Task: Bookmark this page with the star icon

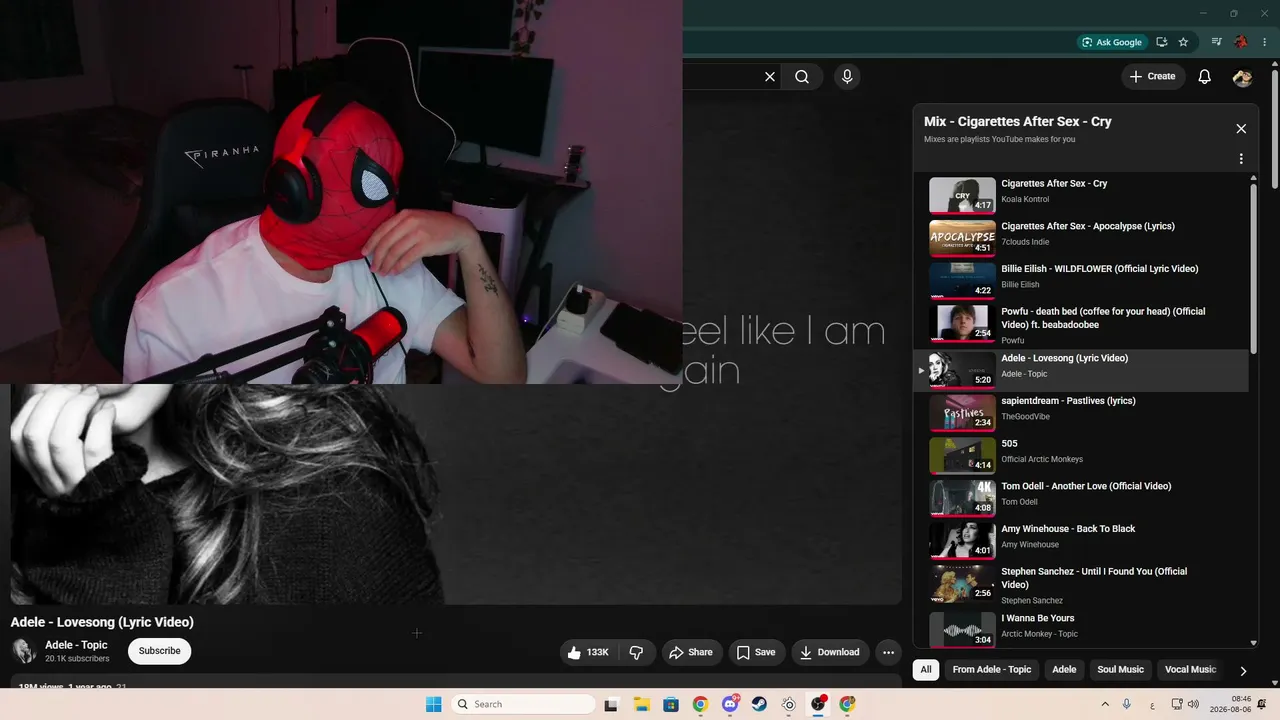Action: point(1184,42)
